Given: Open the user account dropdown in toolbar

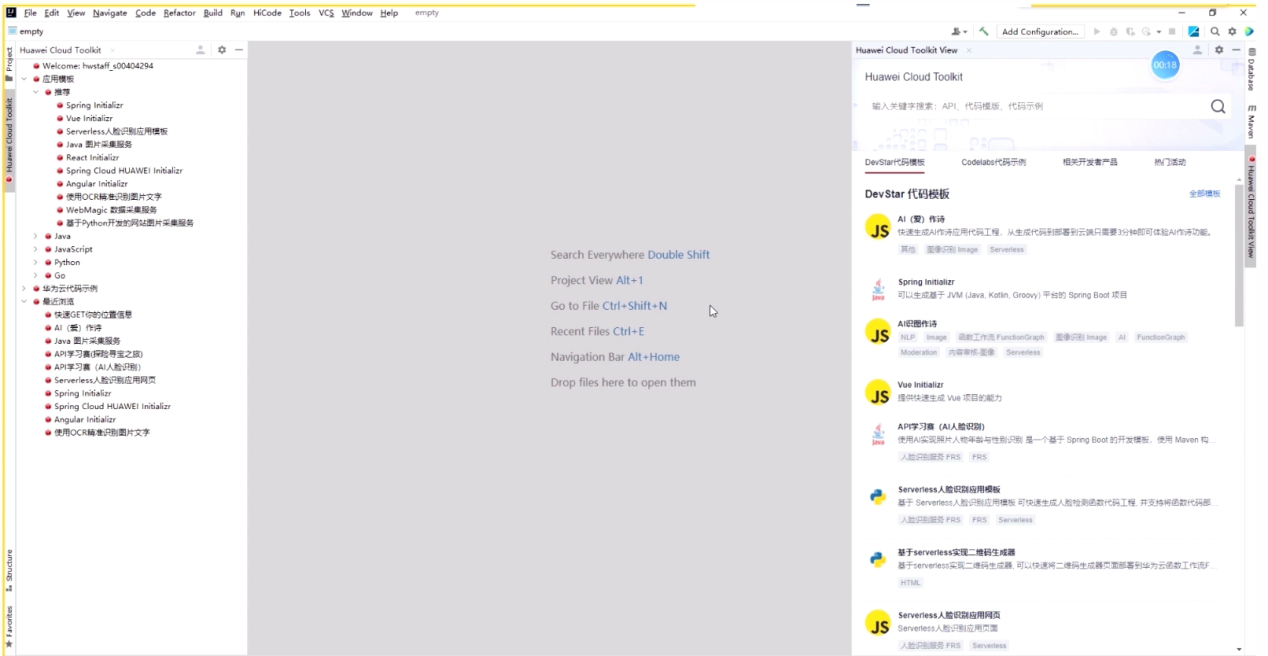Looking at the screenshot, I should [959, 31].
